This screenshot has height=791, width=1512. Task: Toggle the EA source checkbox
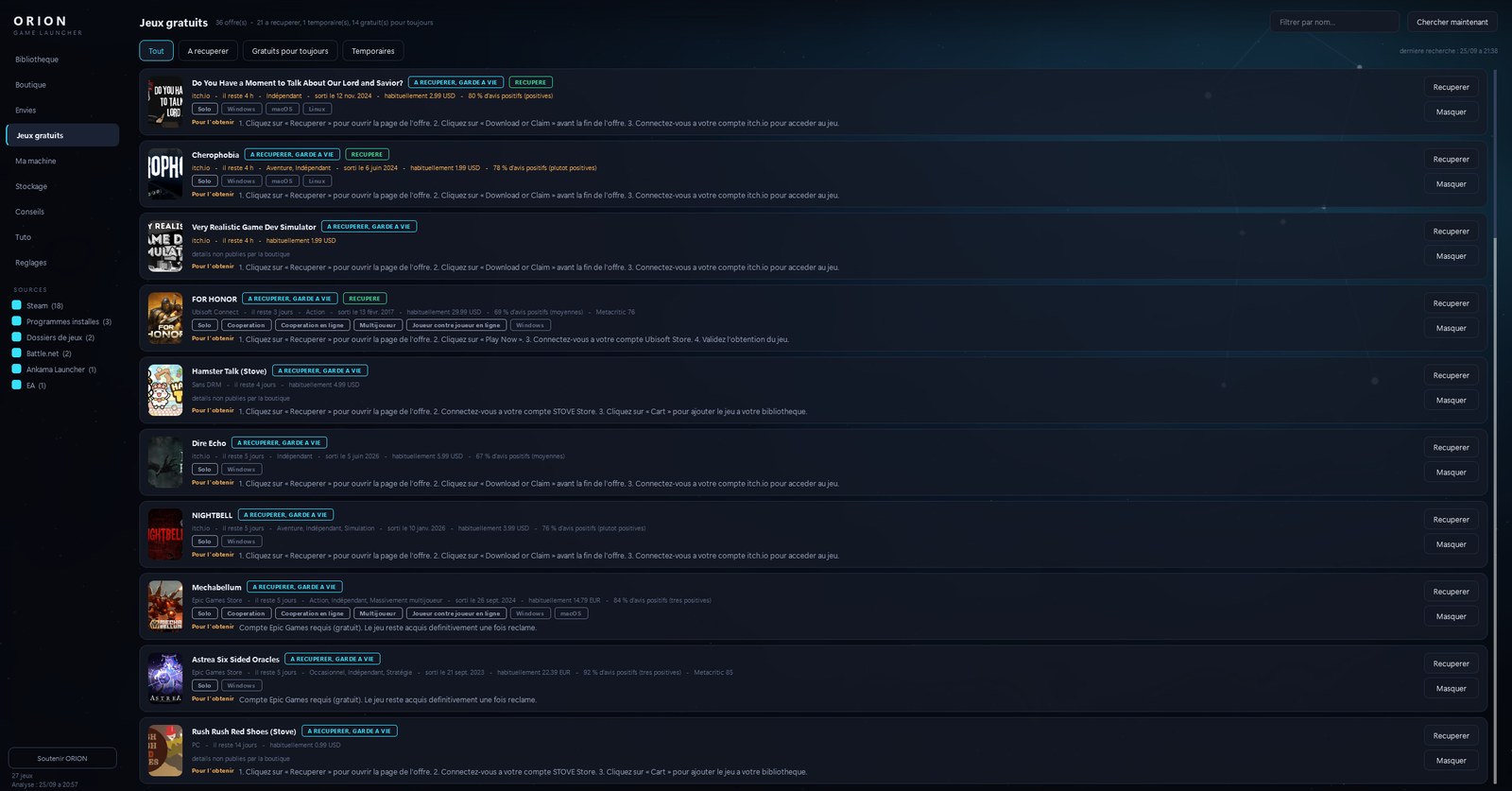coord(16,385)
